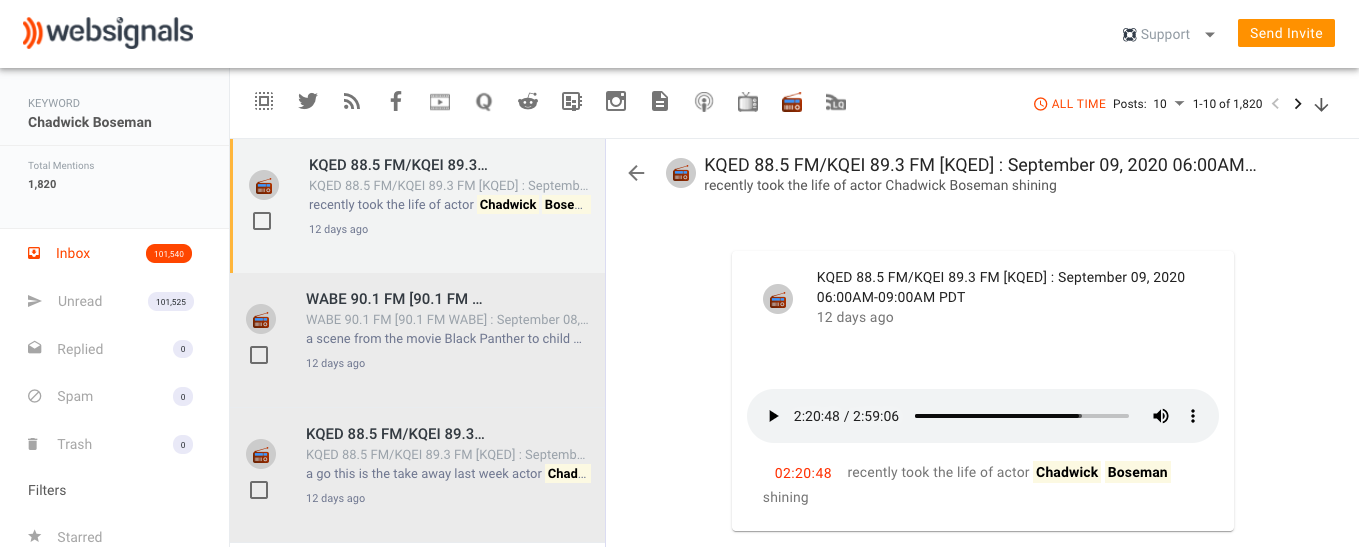This screenshot has width=1359, height=547.
Task: Go to next page of posts
Action: coord(1298,104)
